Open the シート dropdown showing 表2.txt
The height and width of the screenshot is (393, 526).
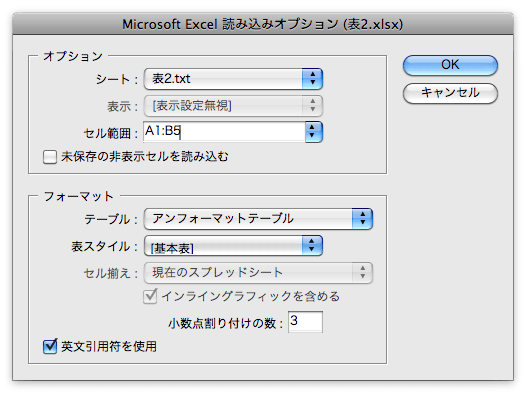[x=233, y=79]
